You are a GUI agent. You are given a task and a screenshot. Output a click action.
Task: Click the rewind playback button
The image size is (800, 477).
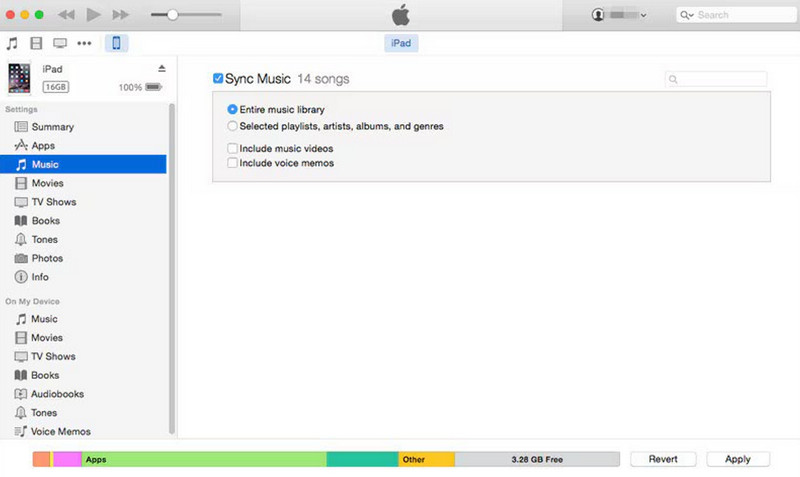pos(66,15)
